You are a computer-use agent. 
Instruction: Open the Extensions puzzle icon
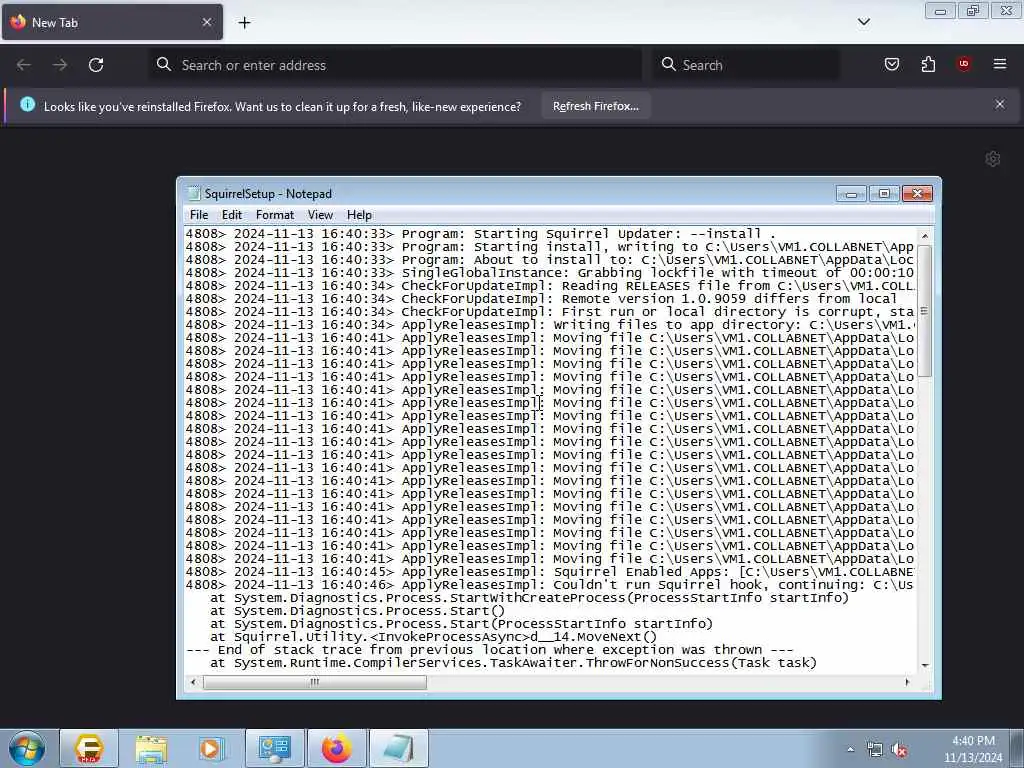coord(928,64)
